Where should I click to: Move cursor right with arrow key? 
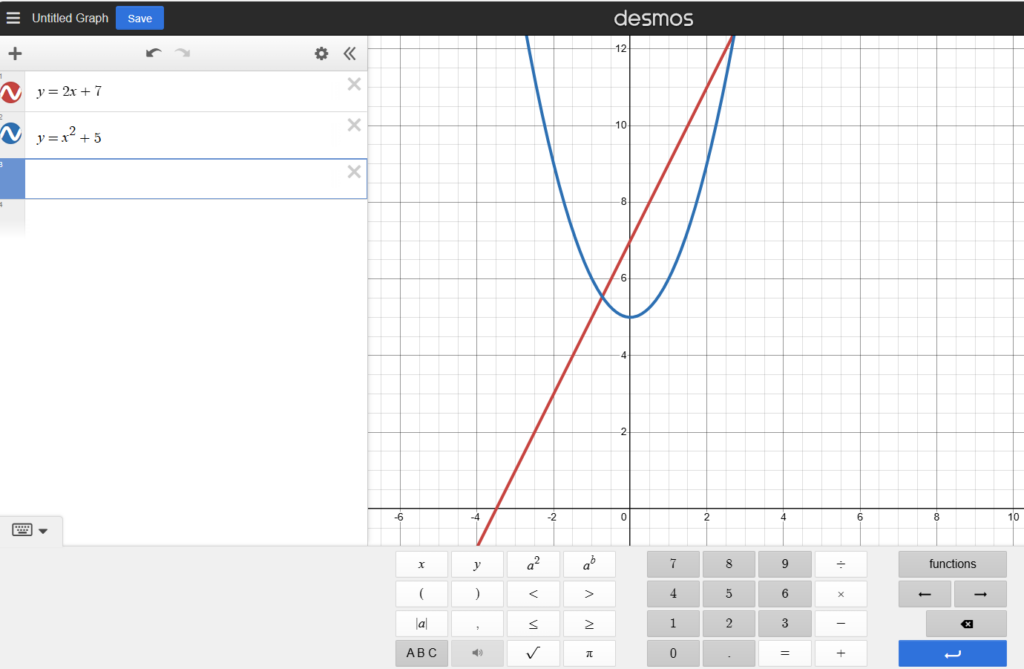pos(980,594)
